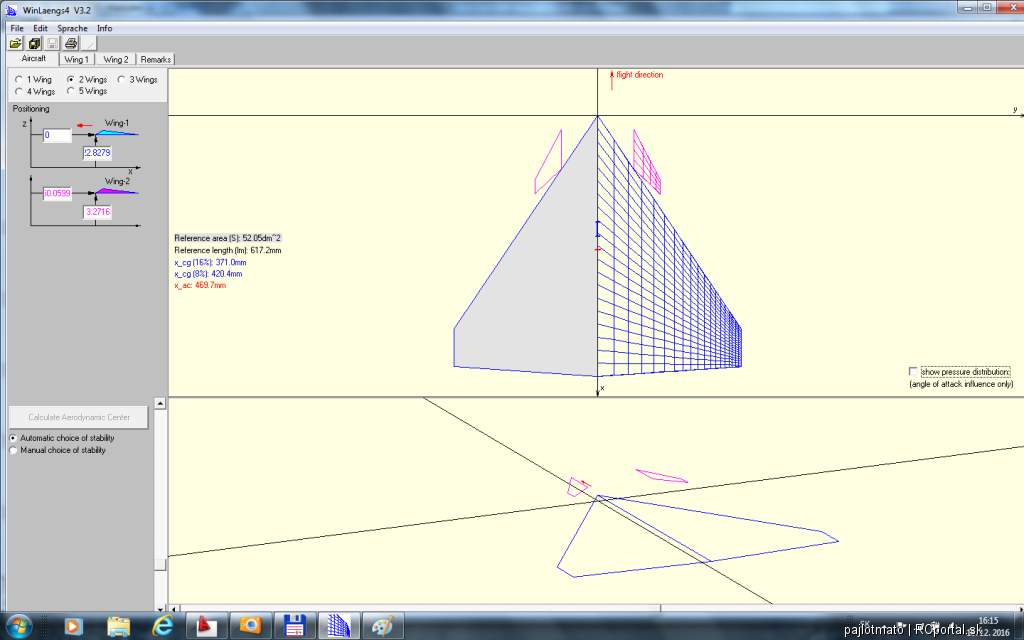Launch Windows Media Player from the taskbar
This screenshot has width=1024, height=640.
pyautogui.click(x=73, y=626)
